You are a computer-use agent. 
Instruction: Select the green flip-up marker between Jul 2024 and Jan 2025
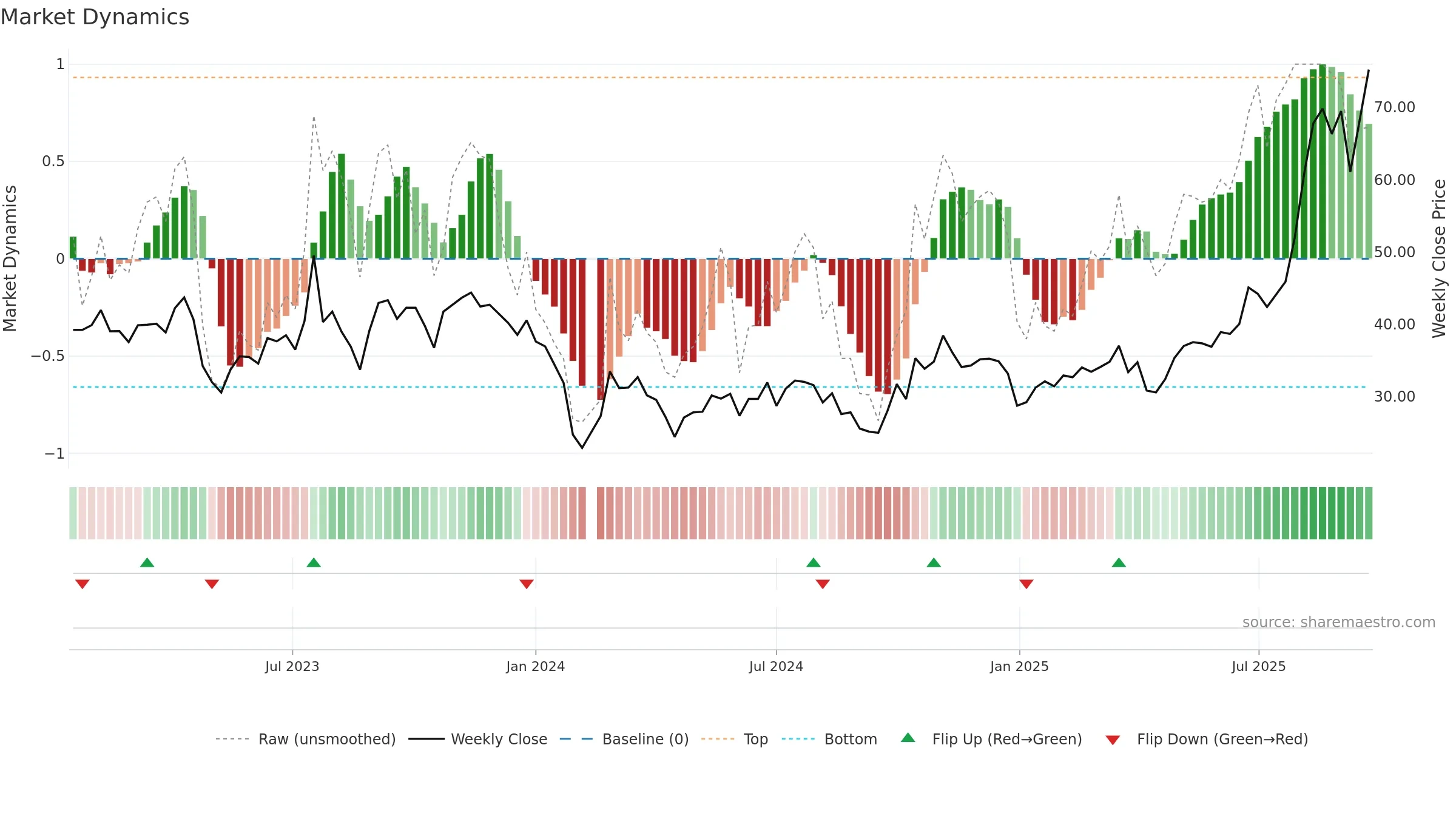click(934, 562)
